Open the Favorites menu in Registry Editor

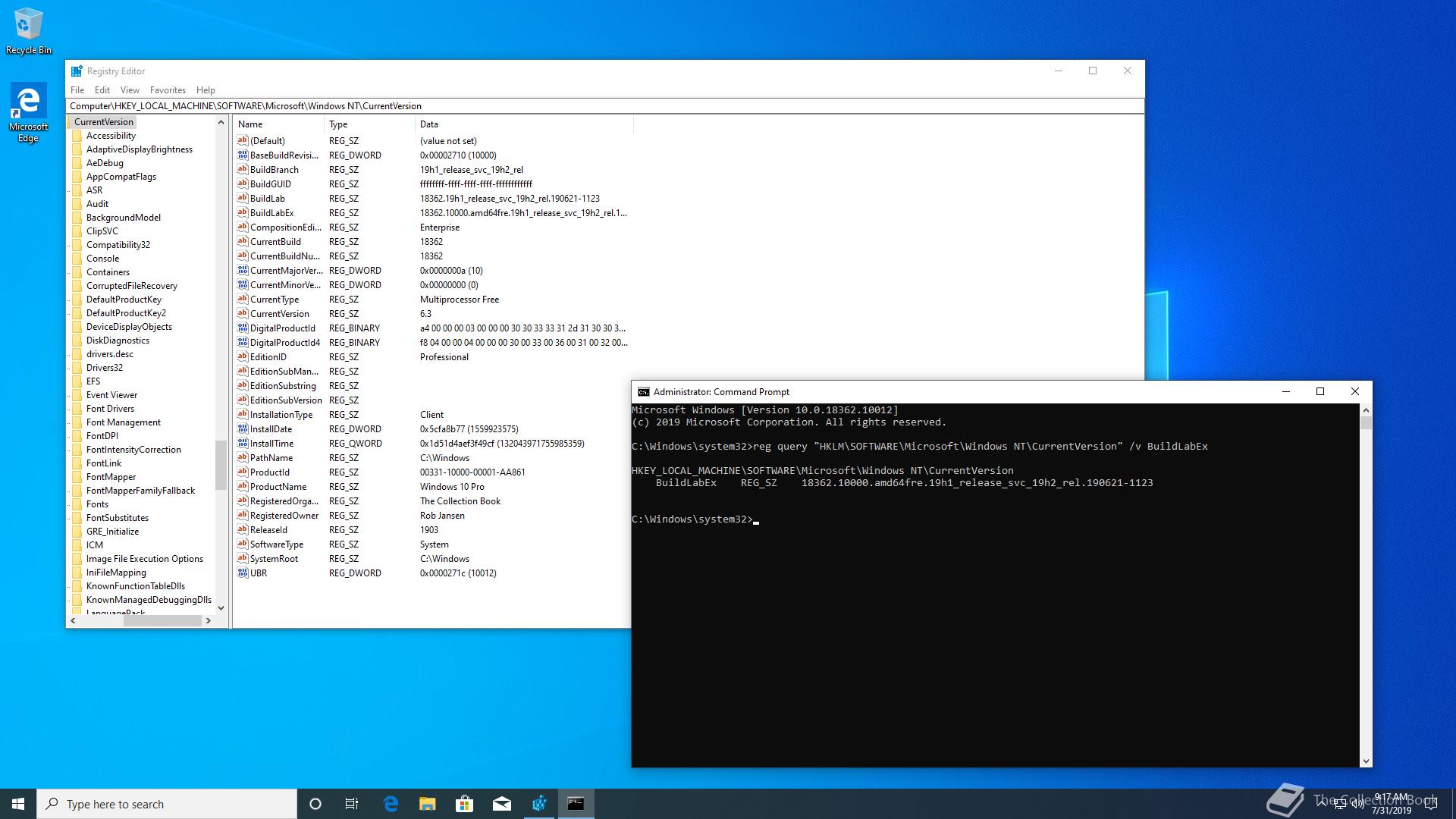[x=168, y=90]
